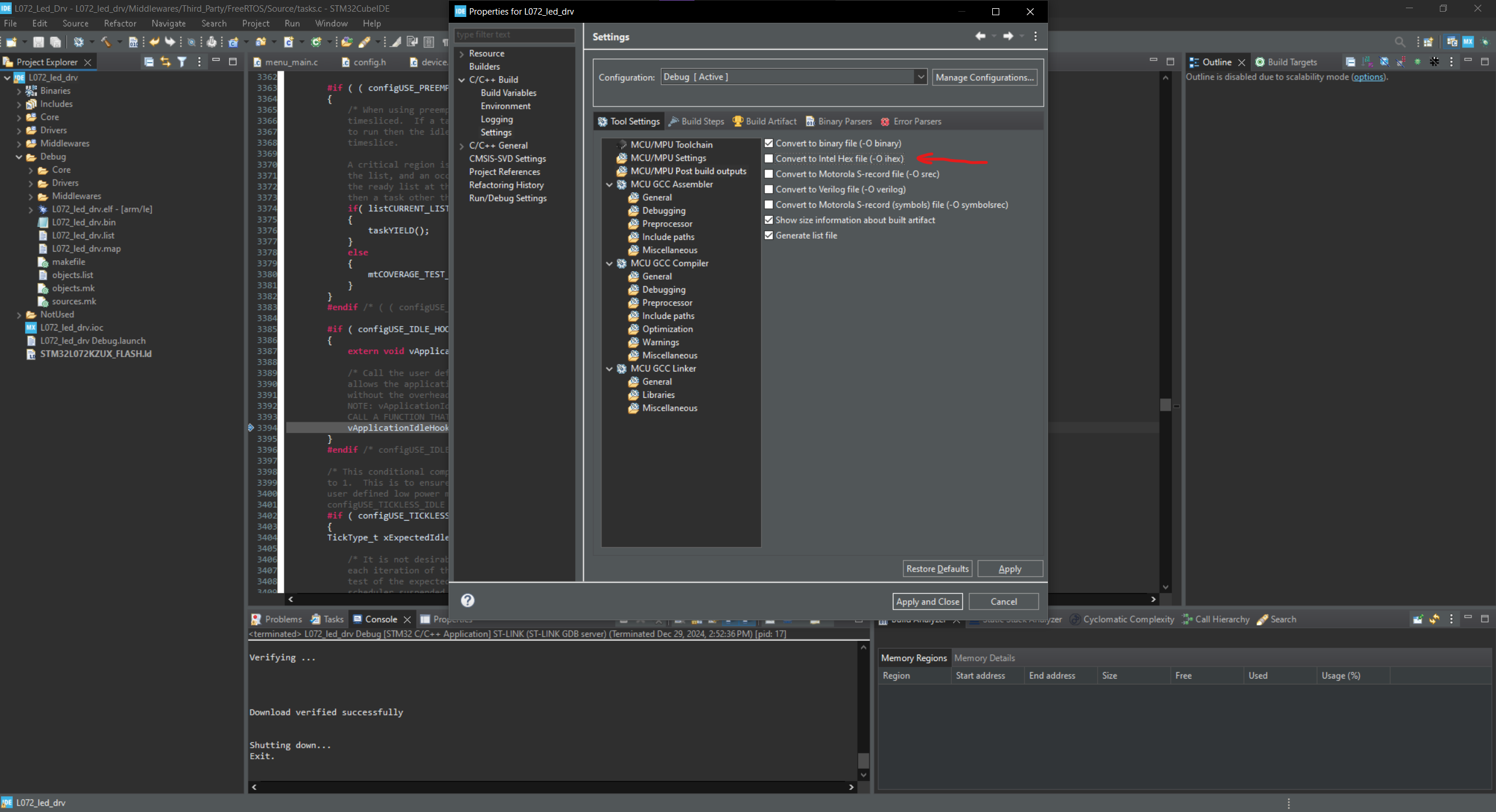
Task: Click the Build hammer toolbar icon
Action: 106,42
